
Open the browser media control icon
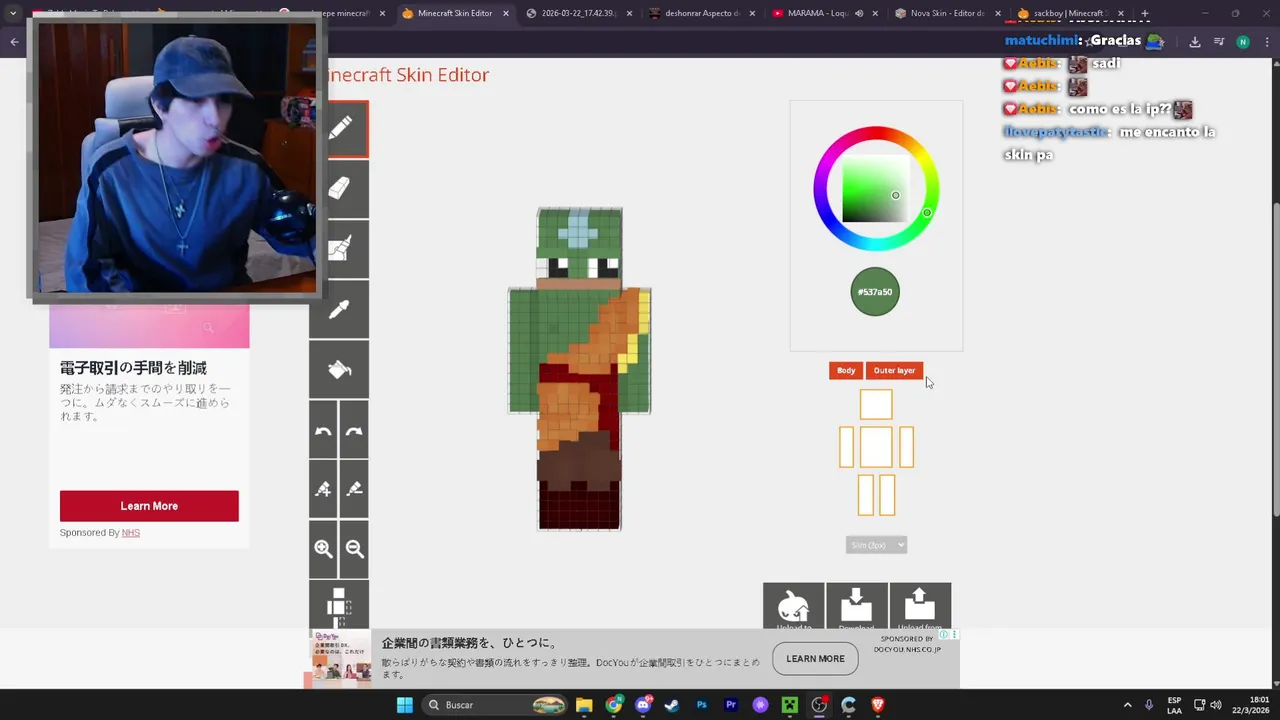point(1218,42)
